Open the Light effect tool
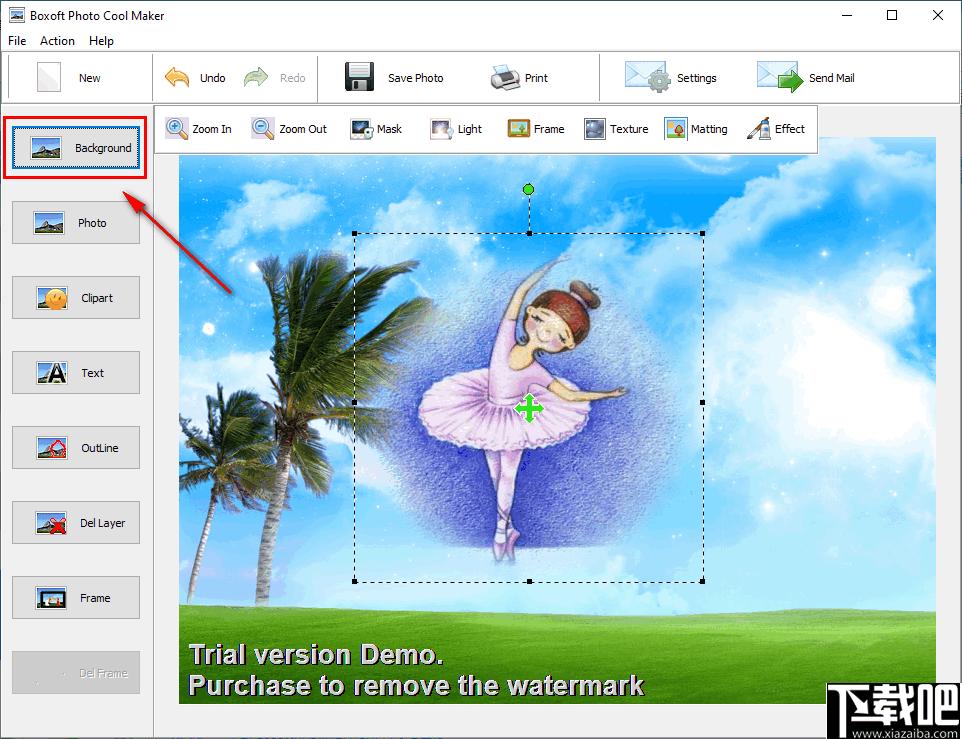The width and height of the screenshot is (962, 739). tap(456, 129)
